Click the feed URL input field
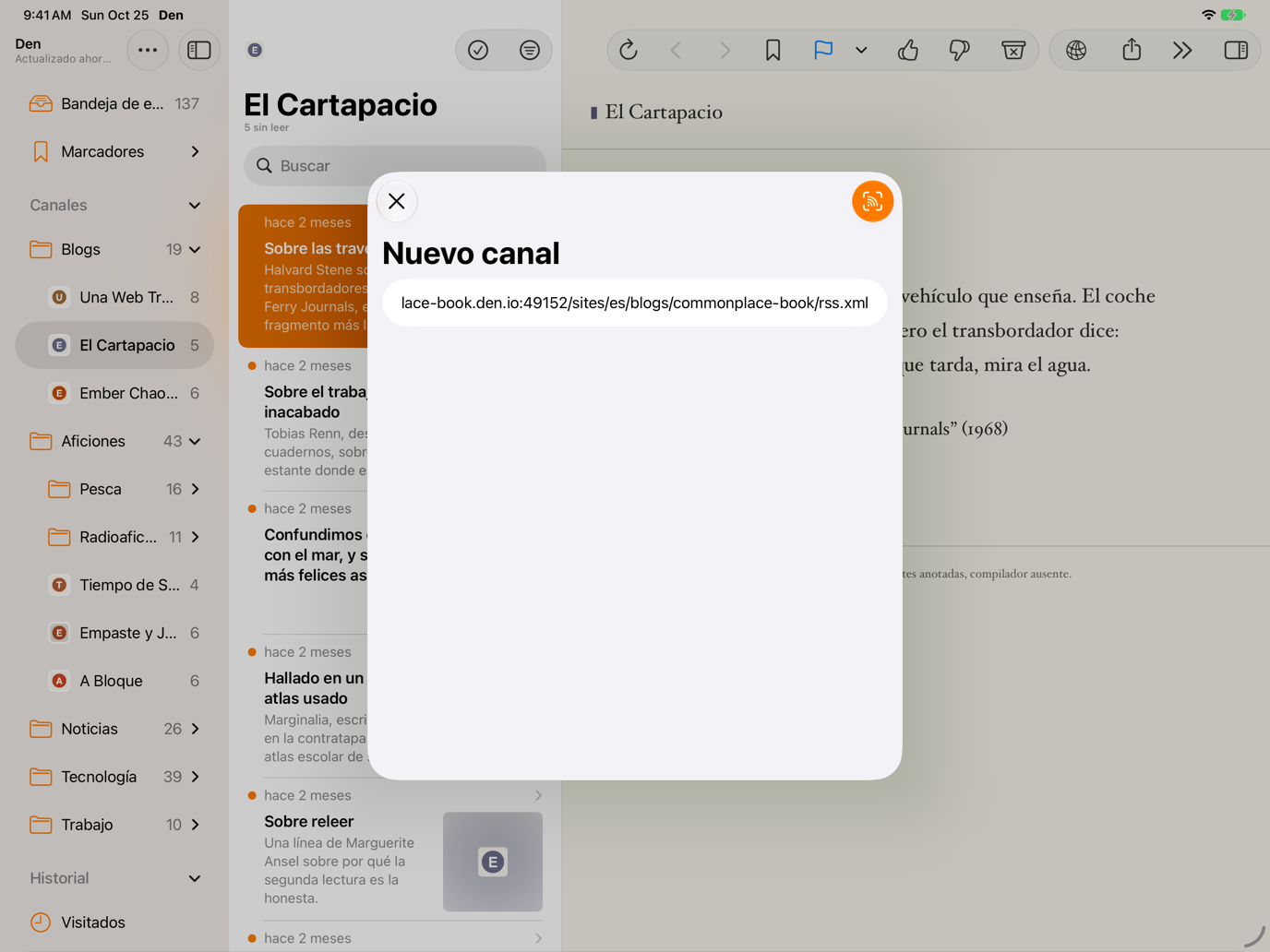 [x=635, y=303]
